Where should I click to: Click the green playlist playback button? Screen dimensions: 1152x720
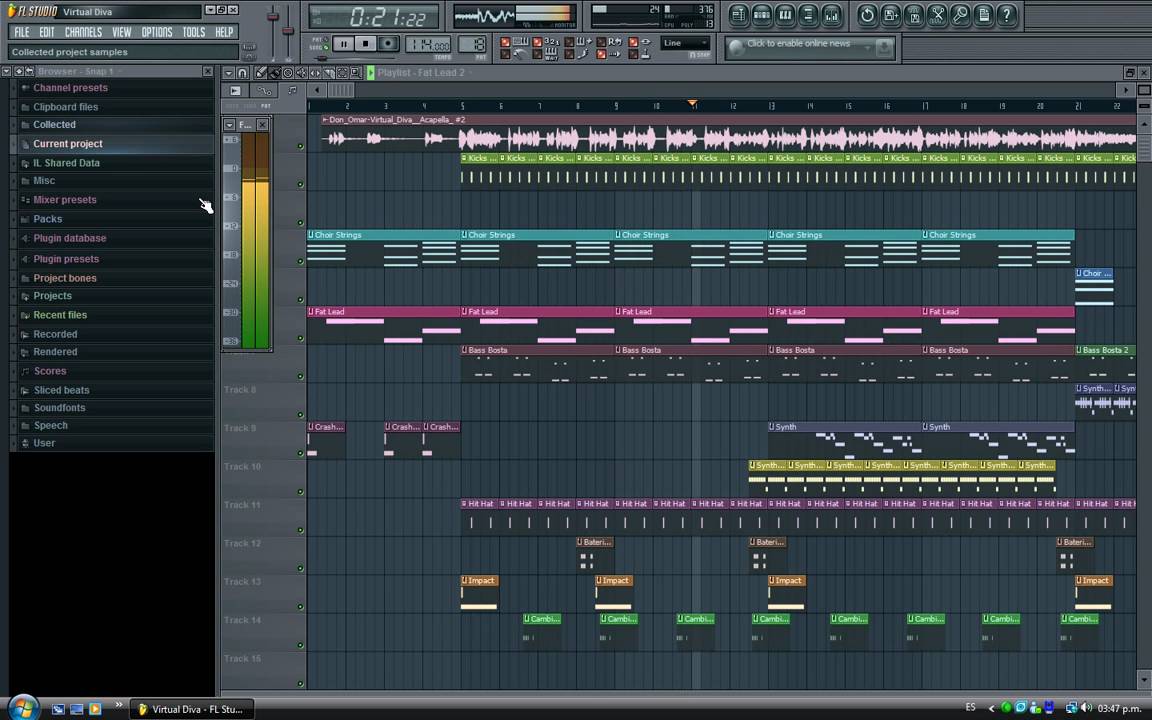click(371, 73)
